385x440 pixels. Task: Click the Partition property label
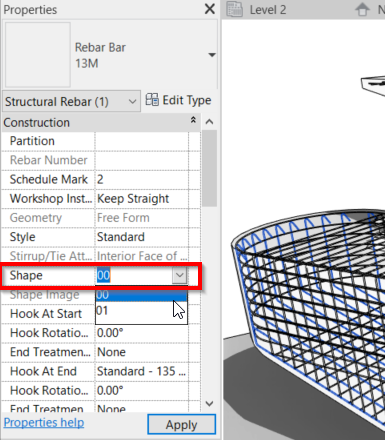pos(32,141)
